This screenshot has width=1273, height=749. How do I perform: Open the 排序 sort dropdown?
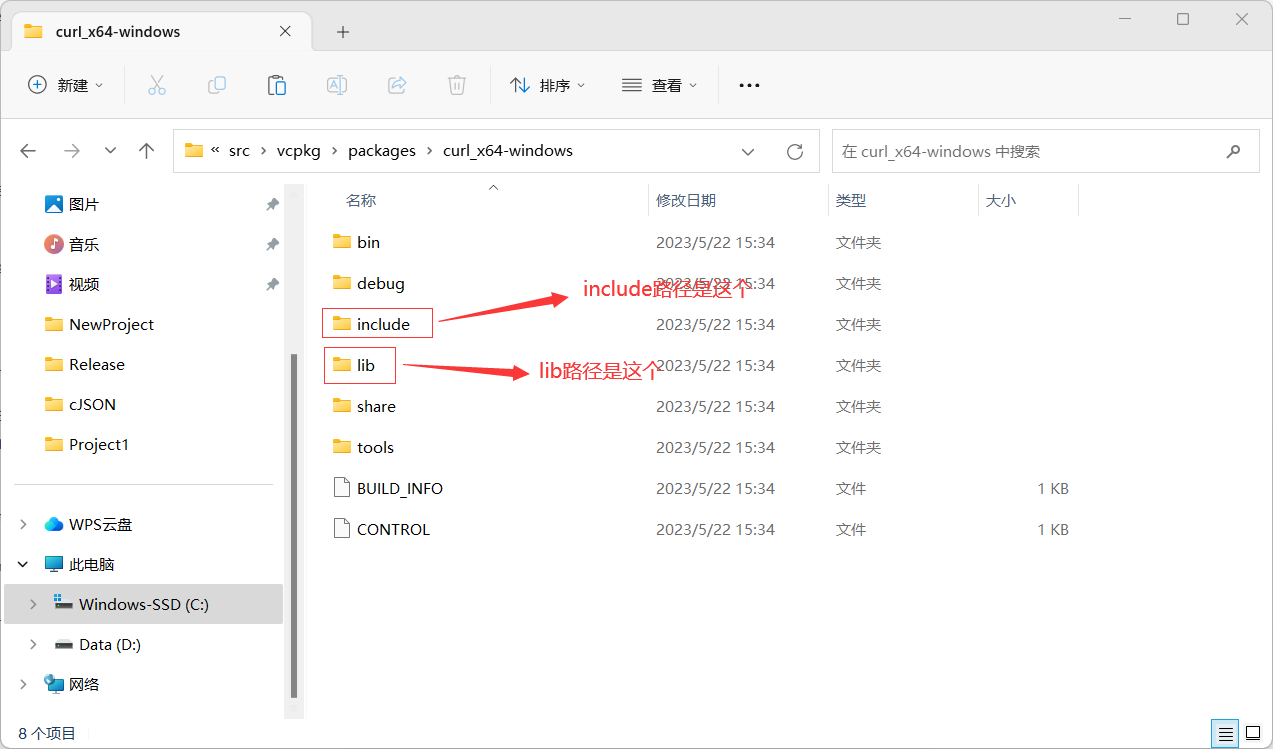point(548,85)
